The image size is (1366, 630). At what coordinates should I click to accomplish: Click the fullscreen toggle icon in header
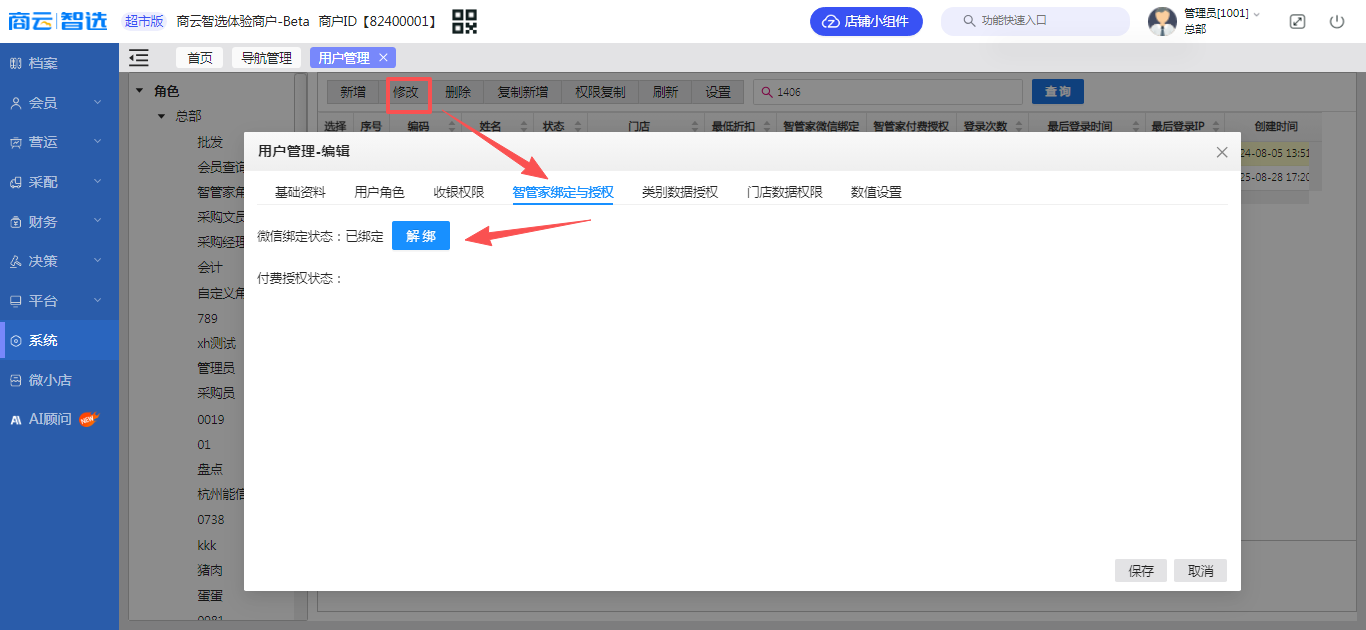[1297, 21]
